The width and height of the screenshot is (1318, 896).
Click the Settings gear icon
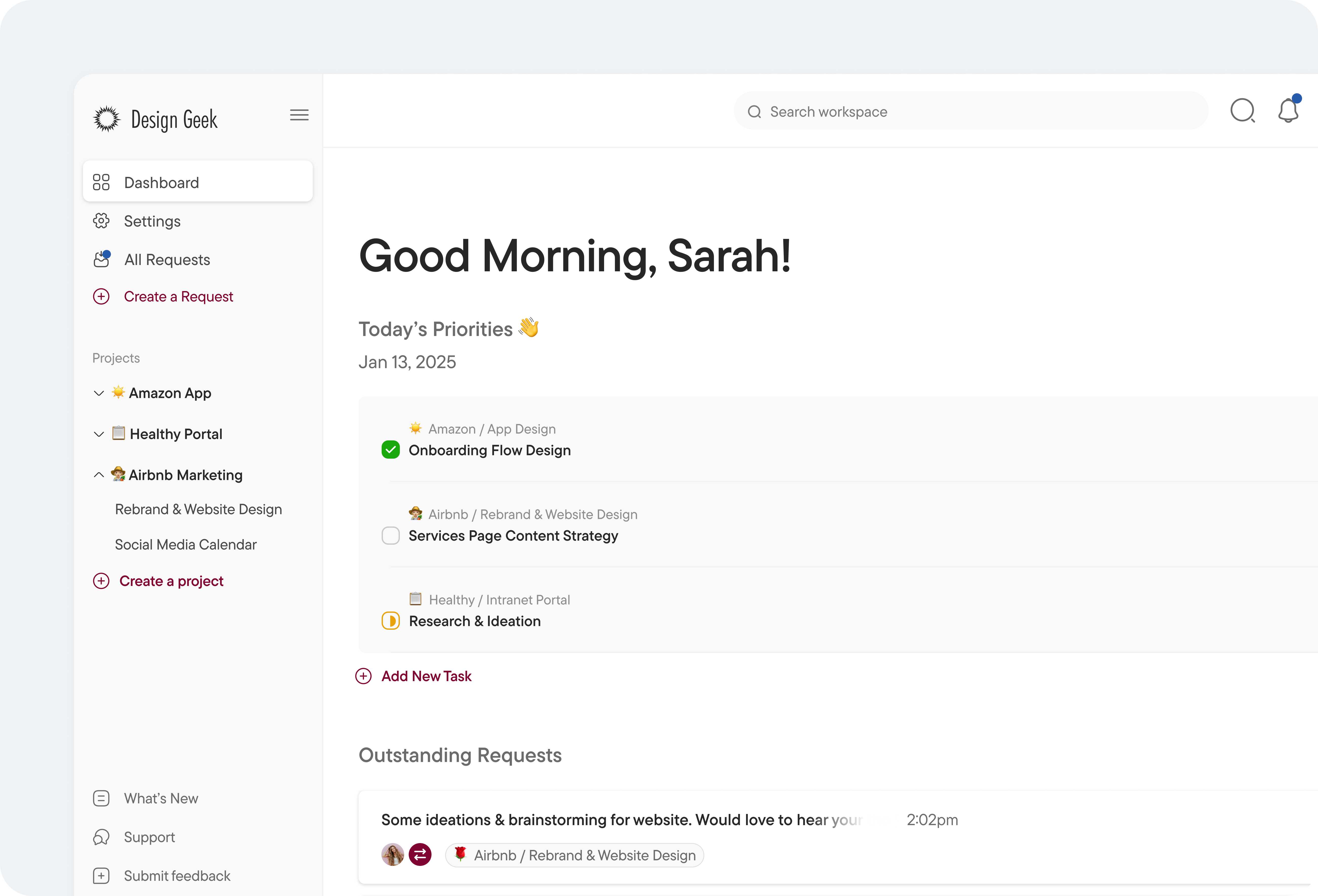tap(101, 221)
